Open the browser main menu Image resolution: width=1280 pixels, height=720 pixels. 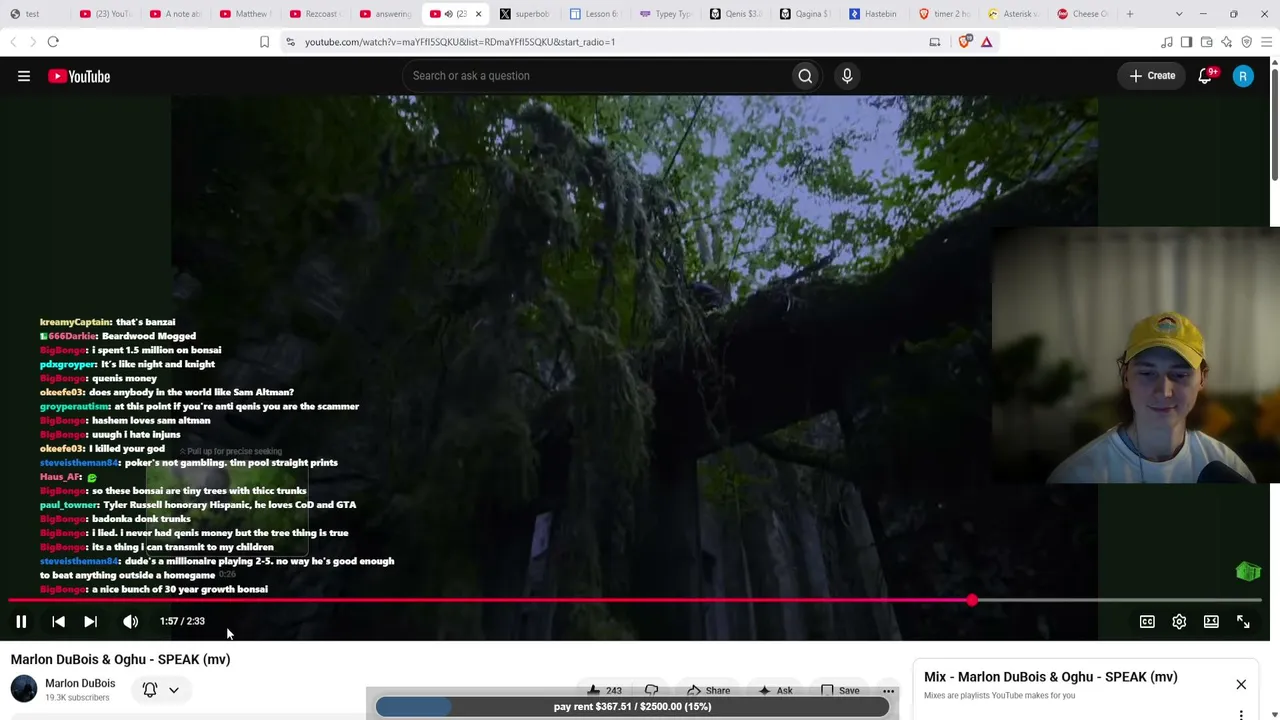click(1267, 42)
